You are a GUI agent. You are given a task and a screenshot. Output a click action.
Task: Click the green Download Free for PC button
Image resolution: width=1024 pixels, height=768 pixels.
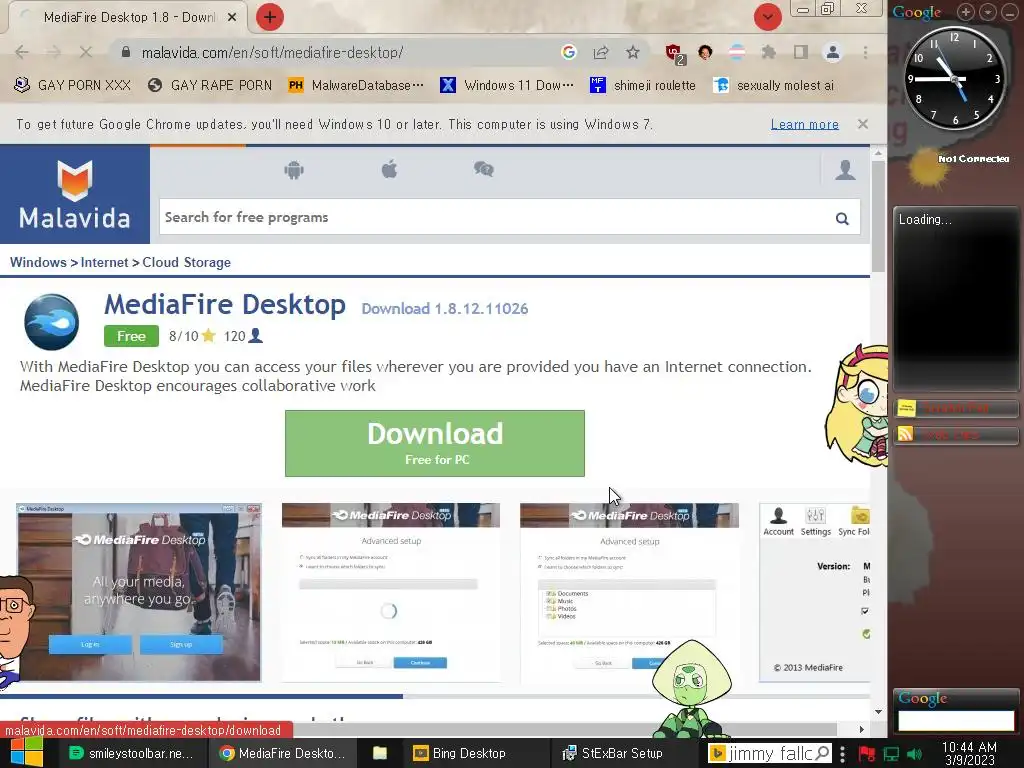coord(435,443)
